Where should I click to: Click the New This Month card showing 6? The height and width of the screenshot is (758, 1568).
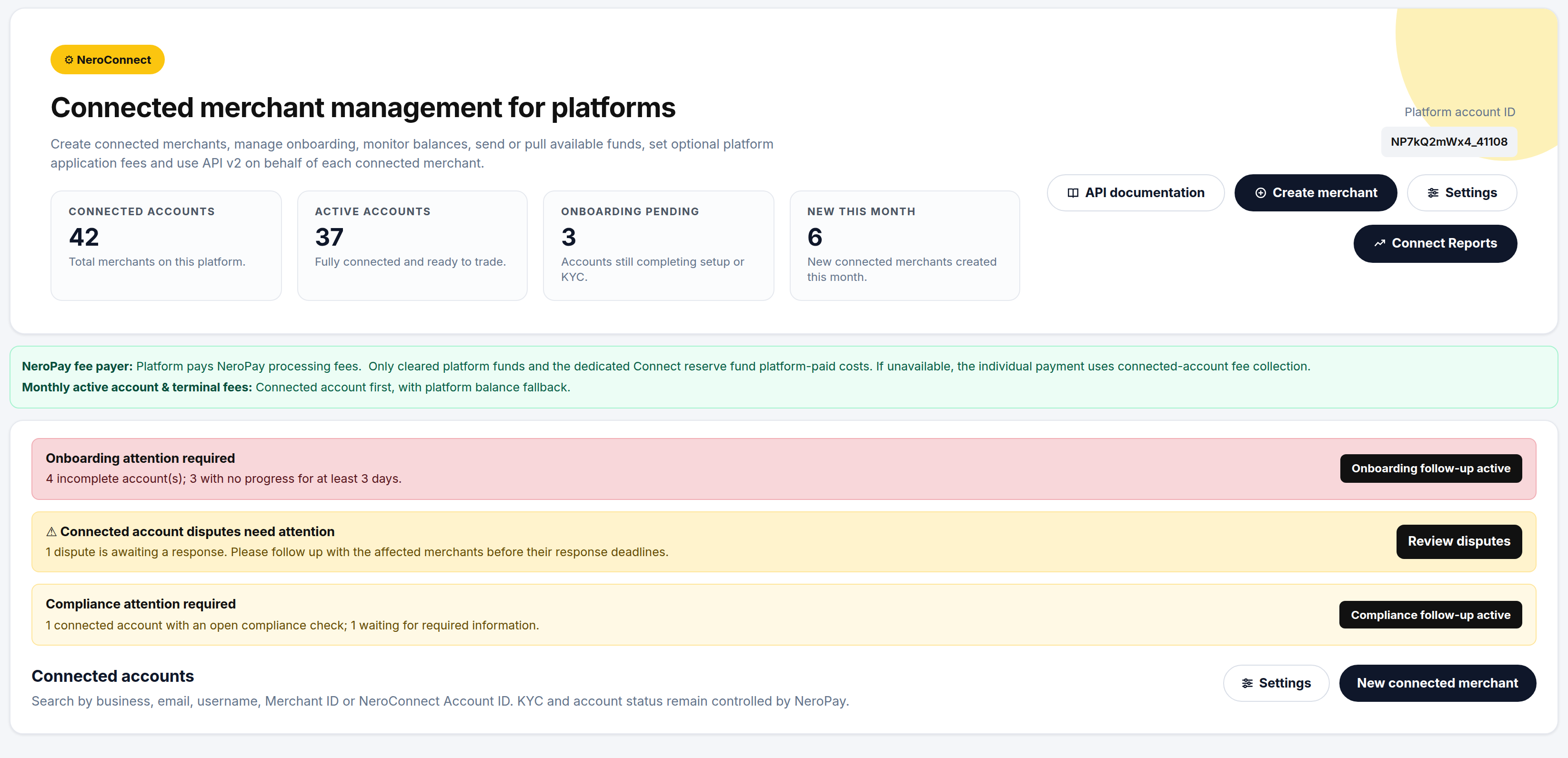click(x=905, y=246)
